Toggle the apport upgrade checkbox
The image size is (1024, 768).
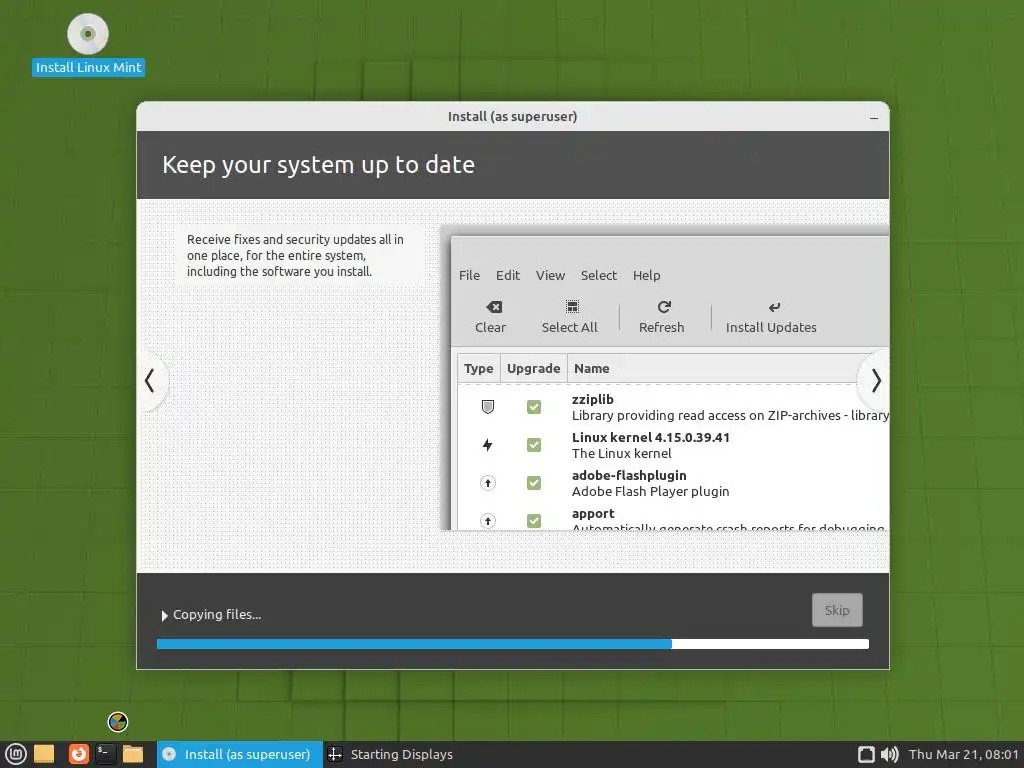click(x=534, y=520)
